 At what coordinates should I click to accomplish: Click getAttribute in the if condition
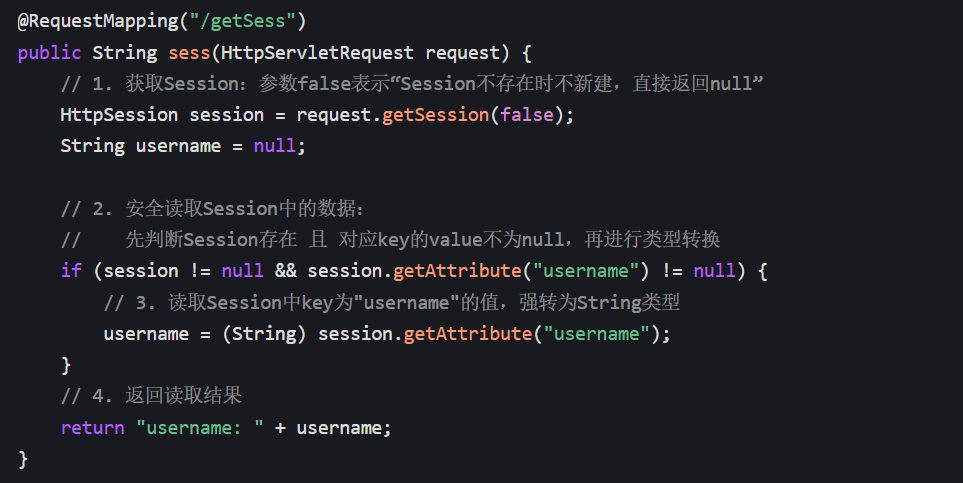point(457,271)
